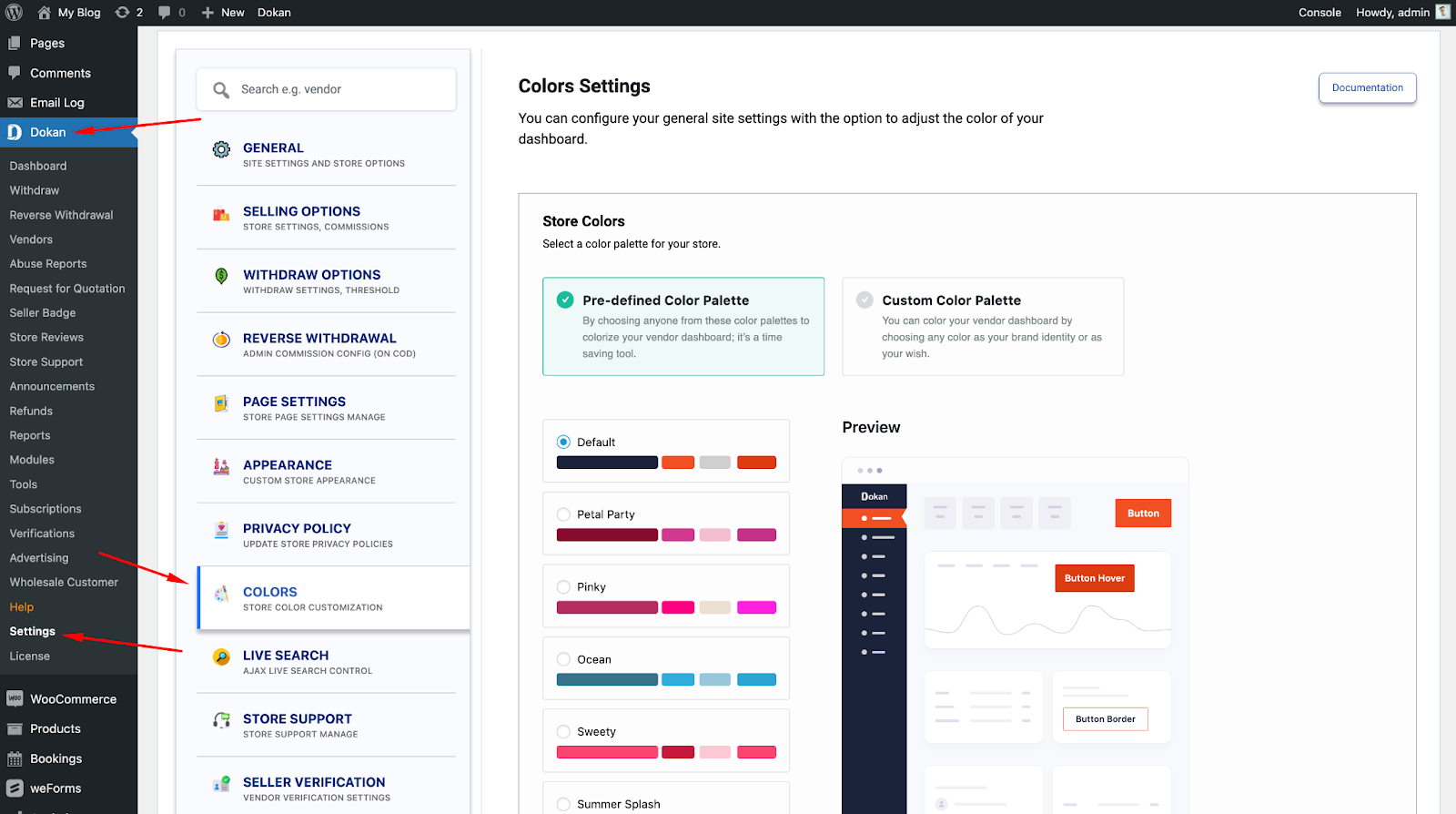This screenshot has width=1456, height=814.
Task: Click the weForms sidebar icon
Action: point(15,789)
